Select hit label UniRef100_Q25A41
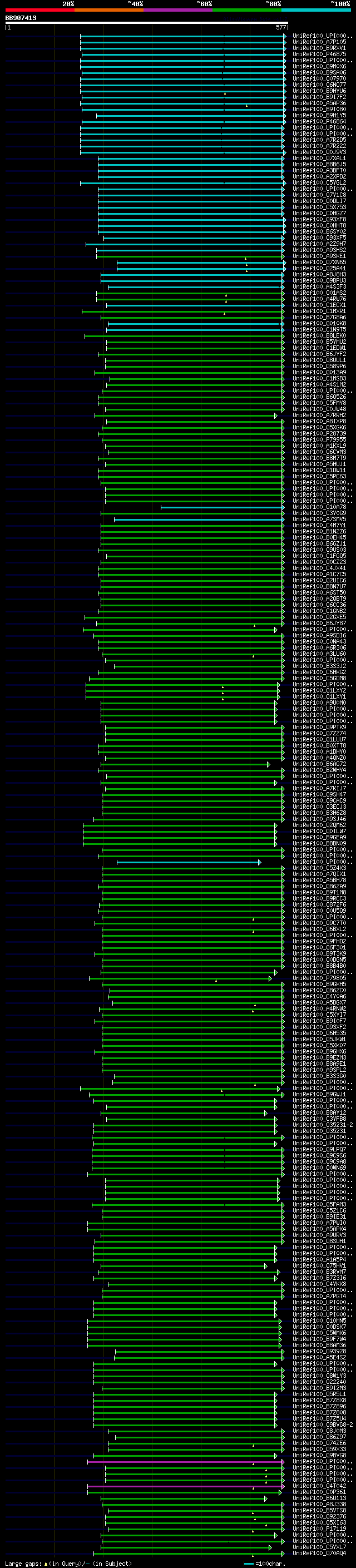This screenshot has height=1568, width=356. 319,269
